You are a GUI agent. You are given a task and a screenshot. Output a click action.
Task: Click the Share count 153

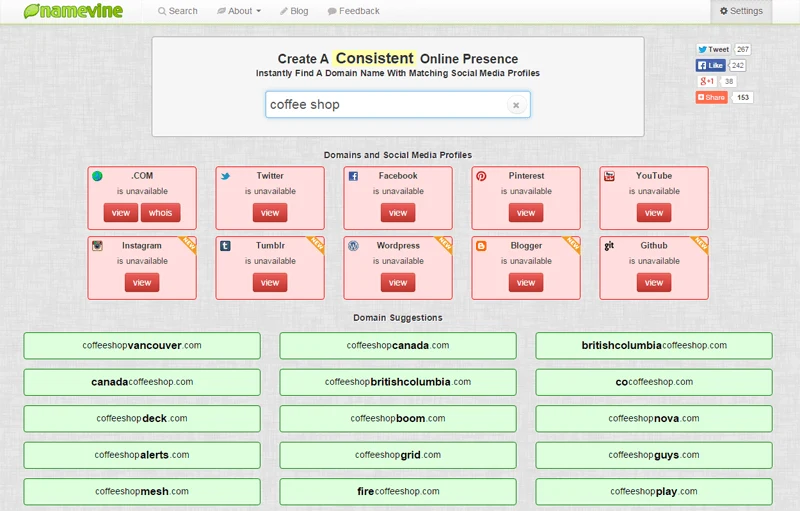pyautogui.click(x=742, y=97)
